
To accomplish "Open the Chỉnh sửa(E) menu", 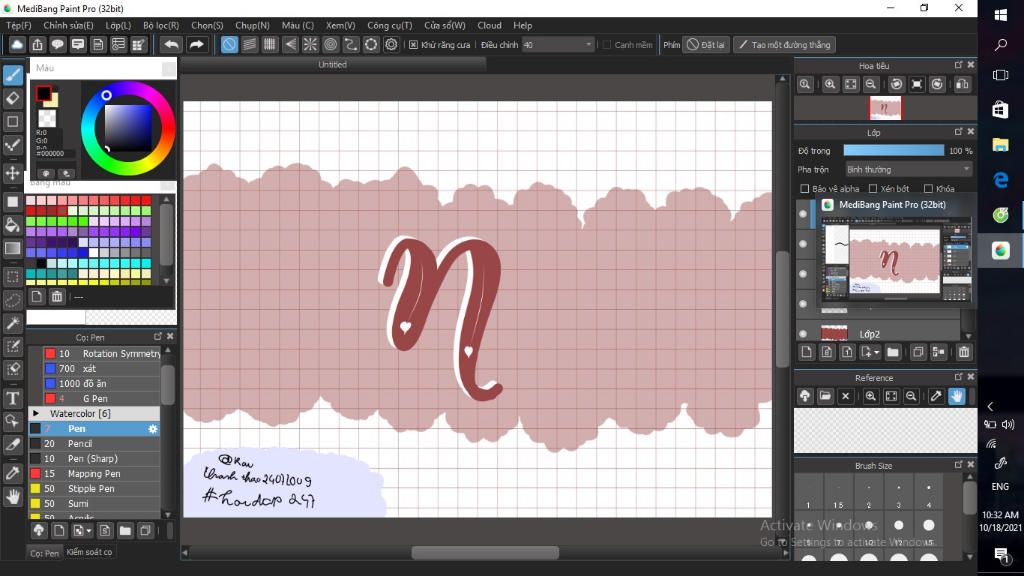I will [x=68, y=25].
